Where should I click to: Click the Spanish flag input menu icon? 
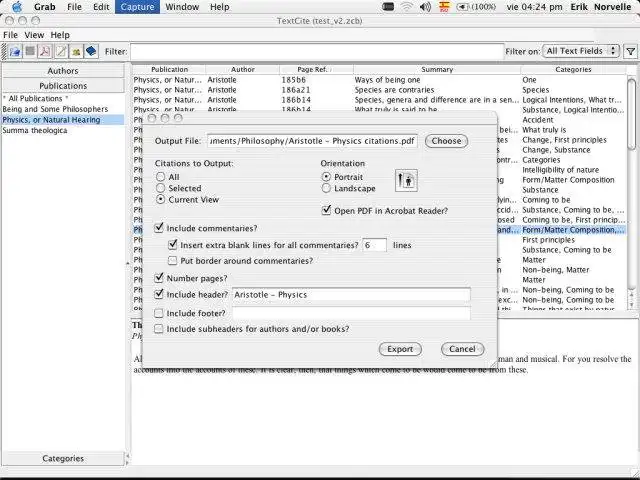(x=444, y=7)
